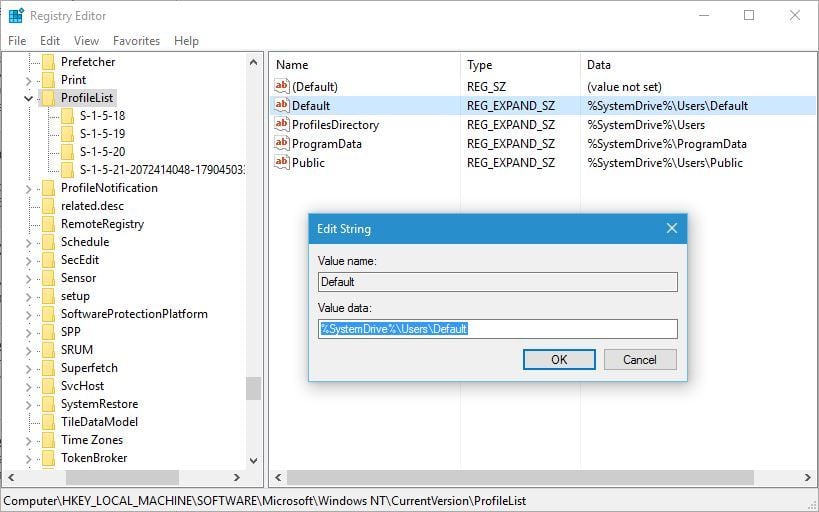Click the Prefetcher folder icon
Screen dimensions: 819x512
click(x=48, y=62)
